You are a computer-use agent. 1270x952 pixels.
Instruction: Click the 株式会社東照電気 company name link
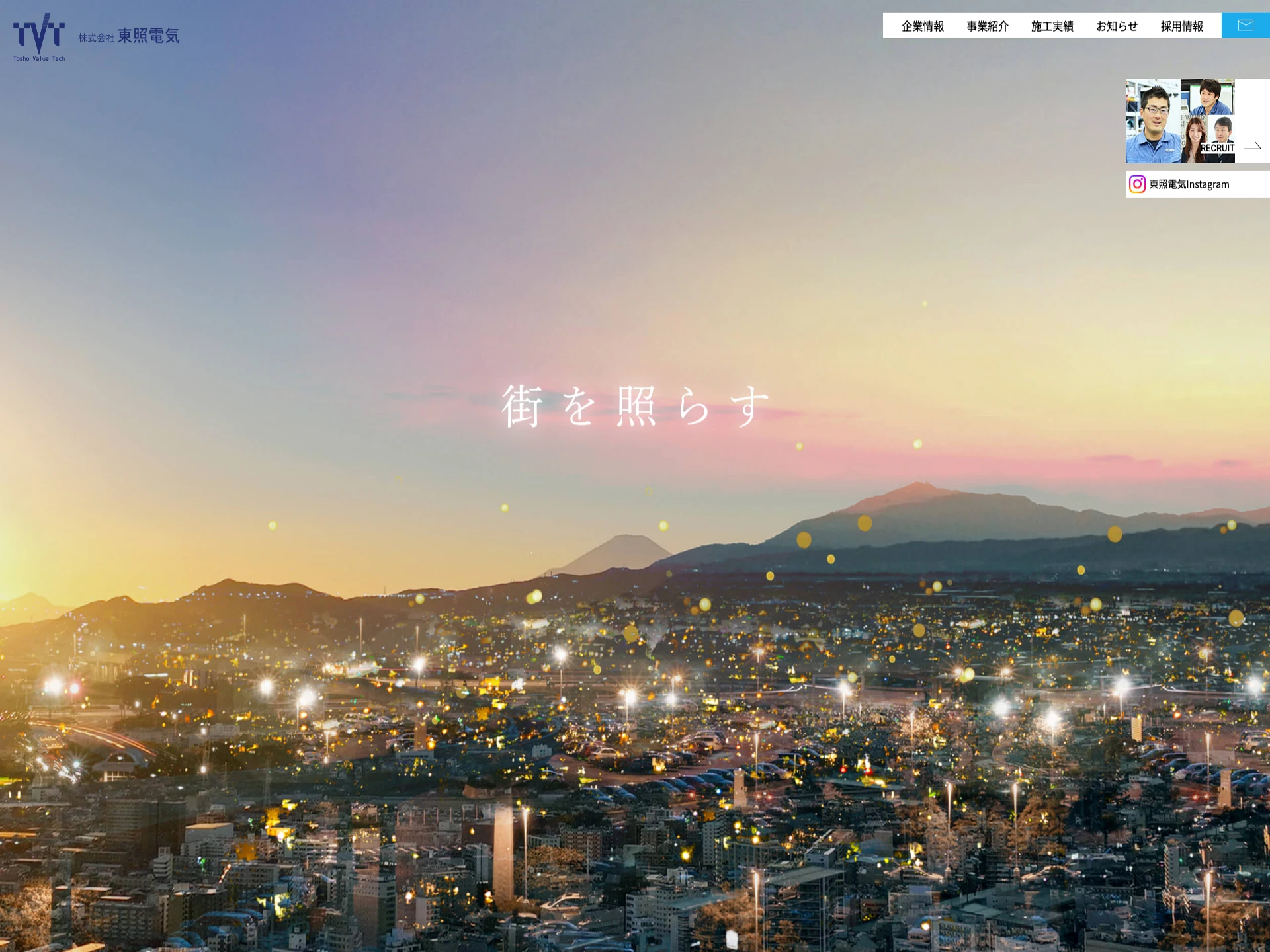pos(129,36)
